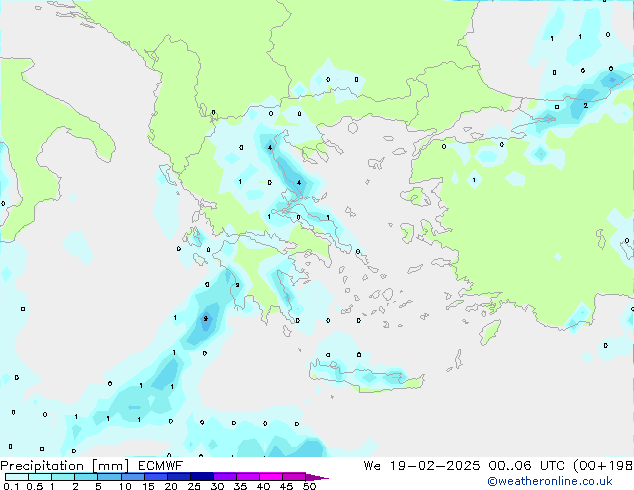Pick the 10–15 mm legend color swatch
Viewport: 634px width, 490px height.
pyautogui.click(x=133, y=477)
